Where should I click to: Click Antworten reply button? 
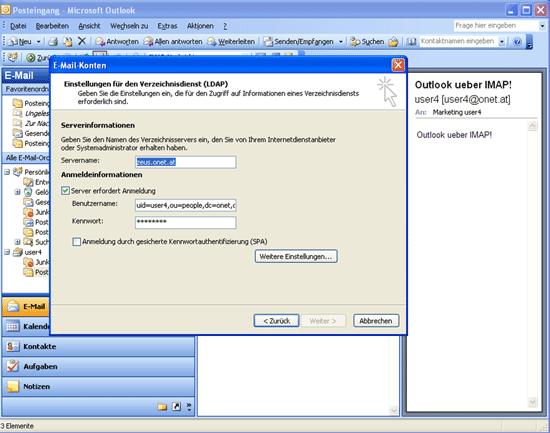click(x=117, y=41)
